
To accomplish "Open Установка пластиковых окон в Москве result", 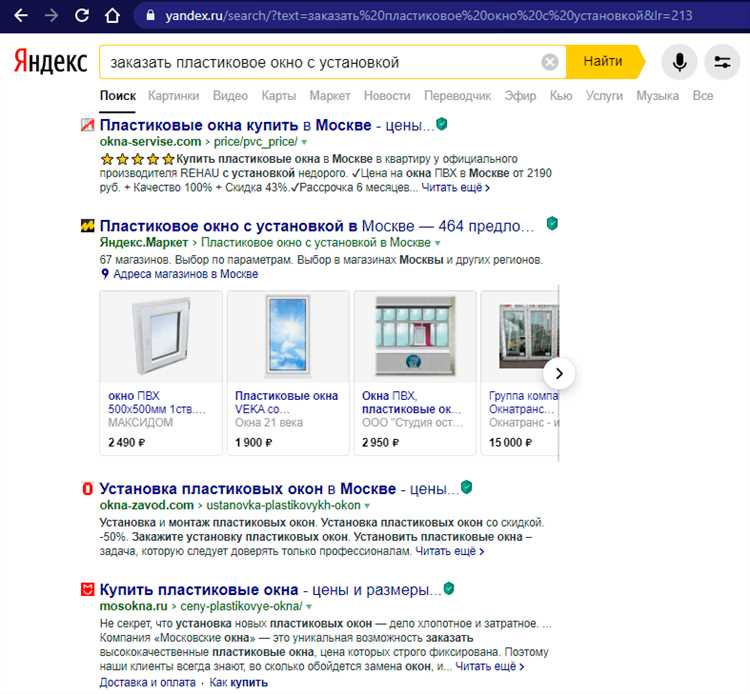I will (279, 489).
